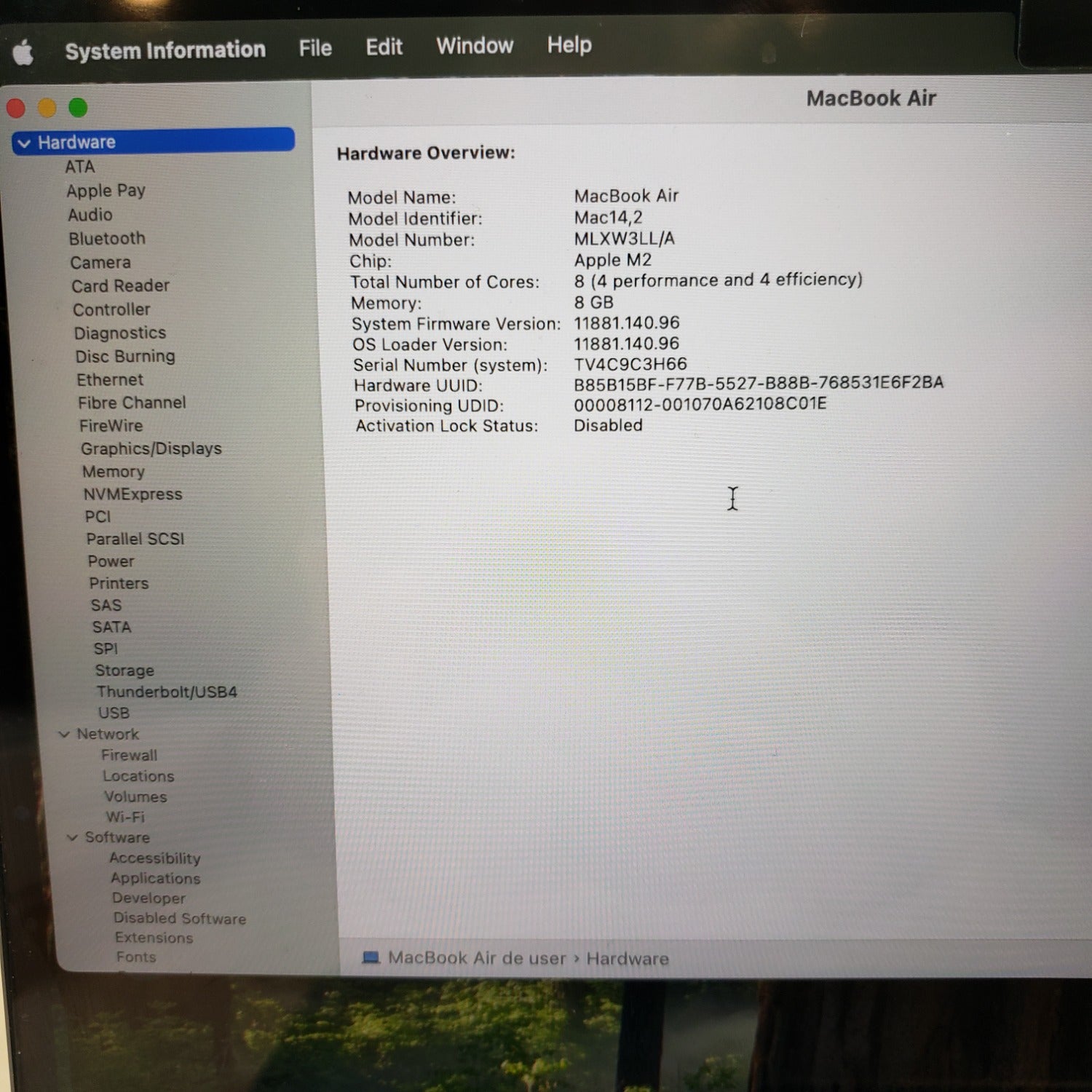Open the File menu
Viewport: 1092px width, 1092px height.
point(315,48)
